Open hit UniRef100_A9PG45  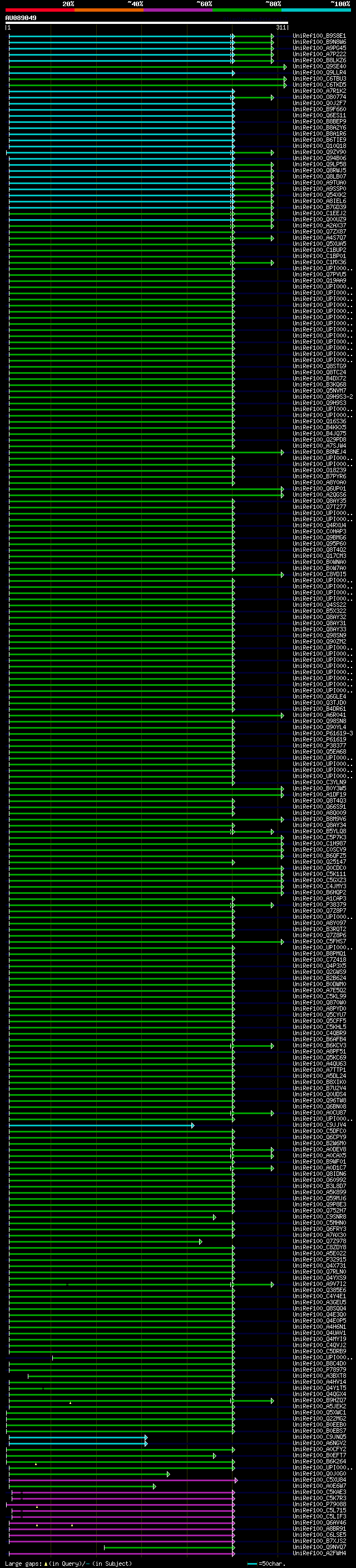pos(319,48)
